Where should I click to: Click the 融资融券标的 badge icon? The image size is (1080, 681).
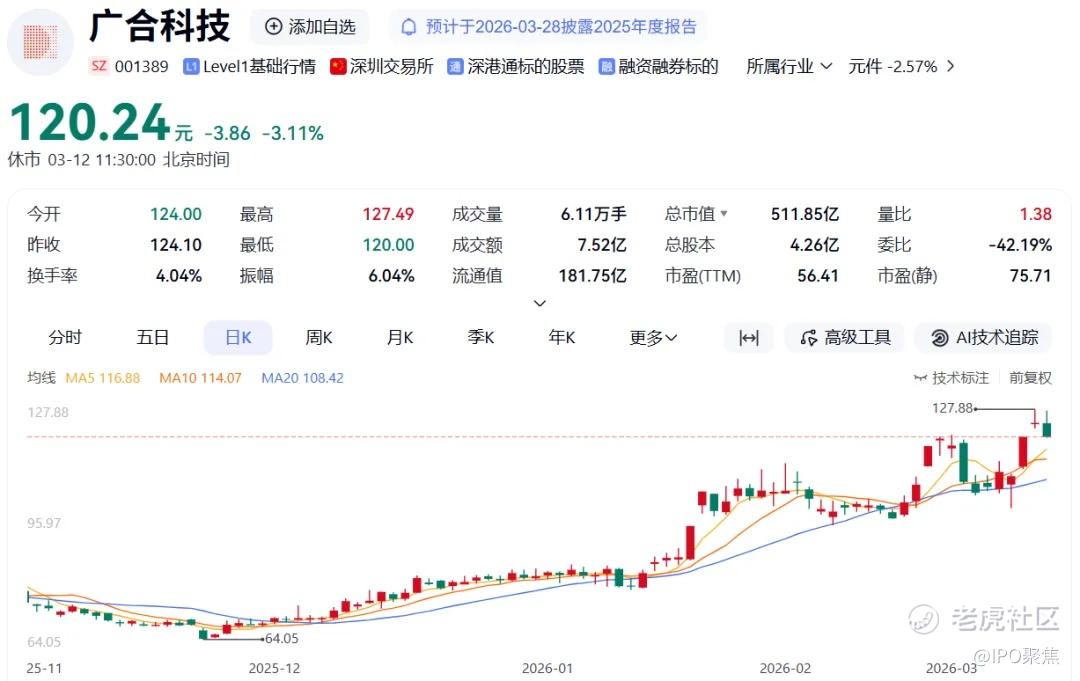click(x=606, y=67)
